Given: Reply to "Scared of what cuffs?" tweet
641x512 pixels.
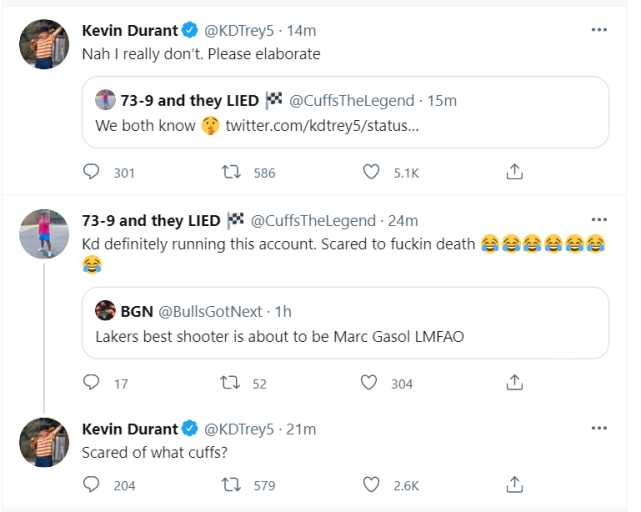Looking at the screenshot, I should (92, 485).
